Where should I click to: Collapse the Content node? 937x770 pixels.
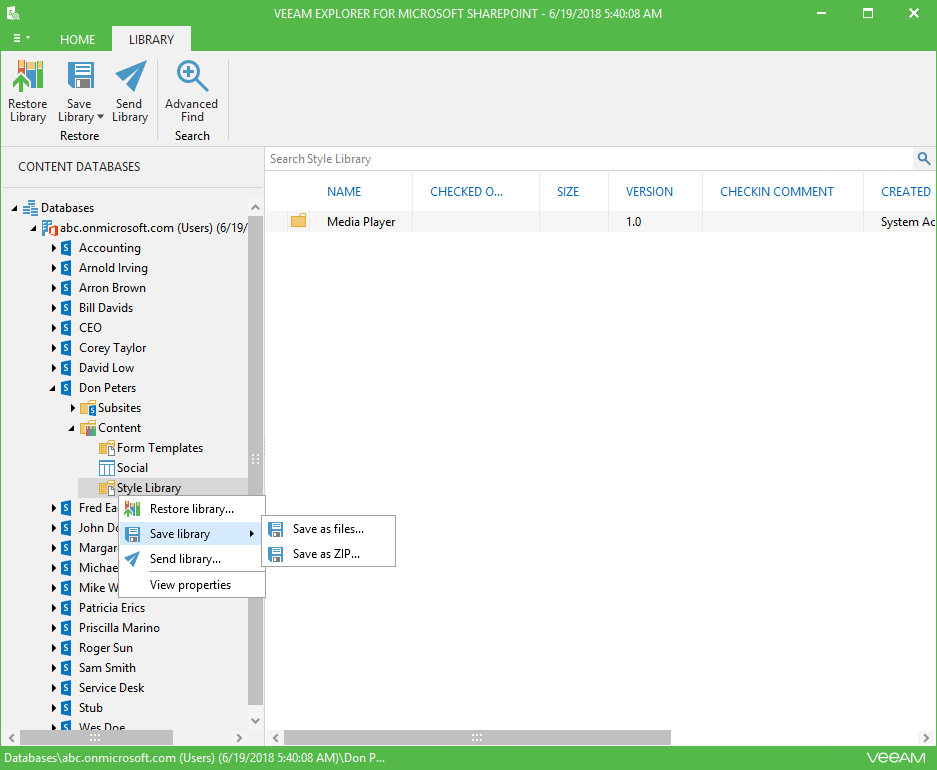click(x=72, y=428)
